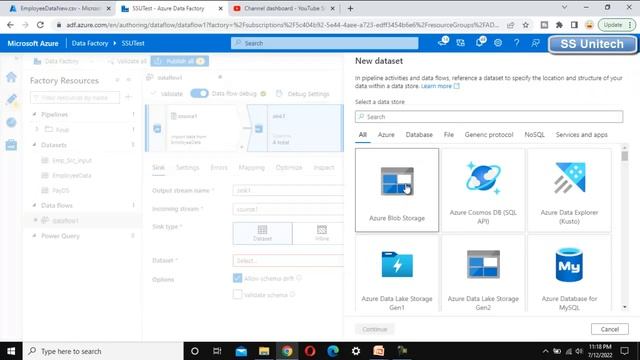Screen dimensions: 640x360
Task: Select the dataflow1 tree item
Action: tap(65, 220)
